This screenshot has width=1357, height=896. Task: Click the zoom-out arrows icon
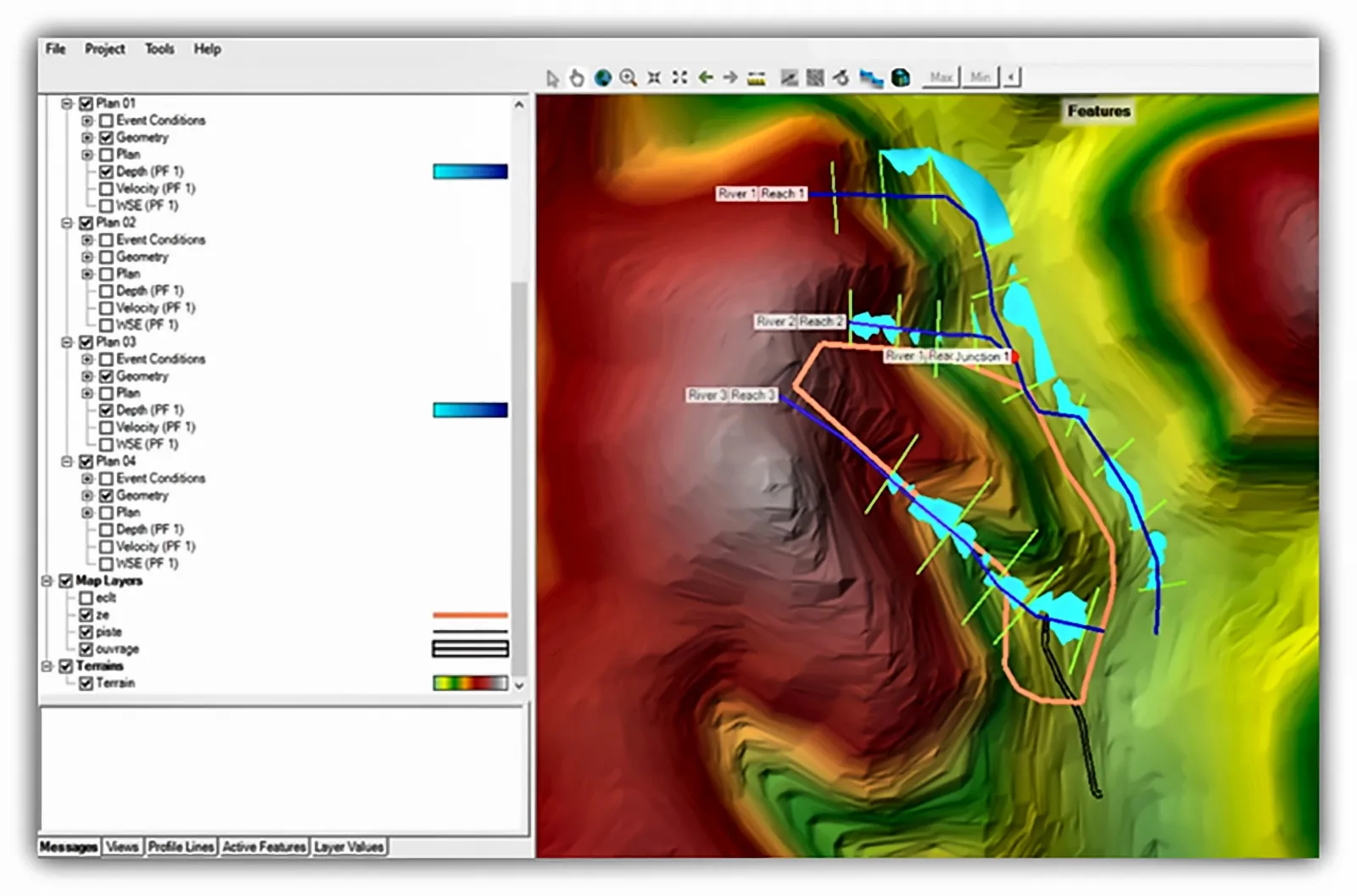[x=679, y=78]
